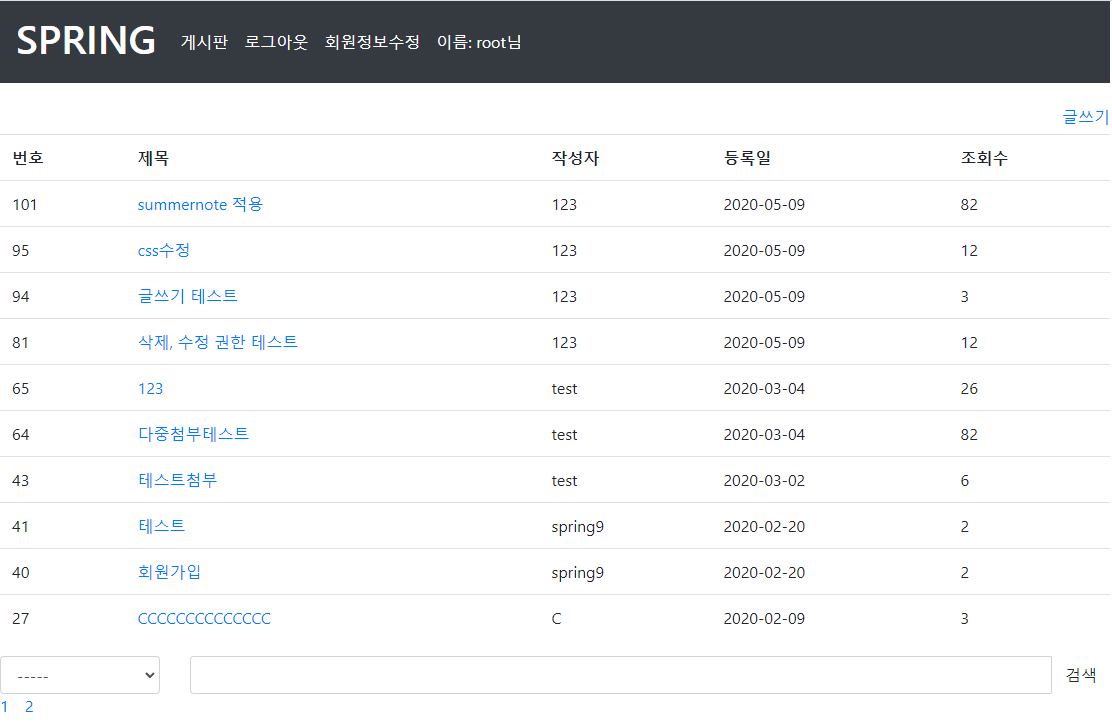Screen dimensions: 1112x728
Task: Open the post titled summernote 적용
Action: (200, 205)
